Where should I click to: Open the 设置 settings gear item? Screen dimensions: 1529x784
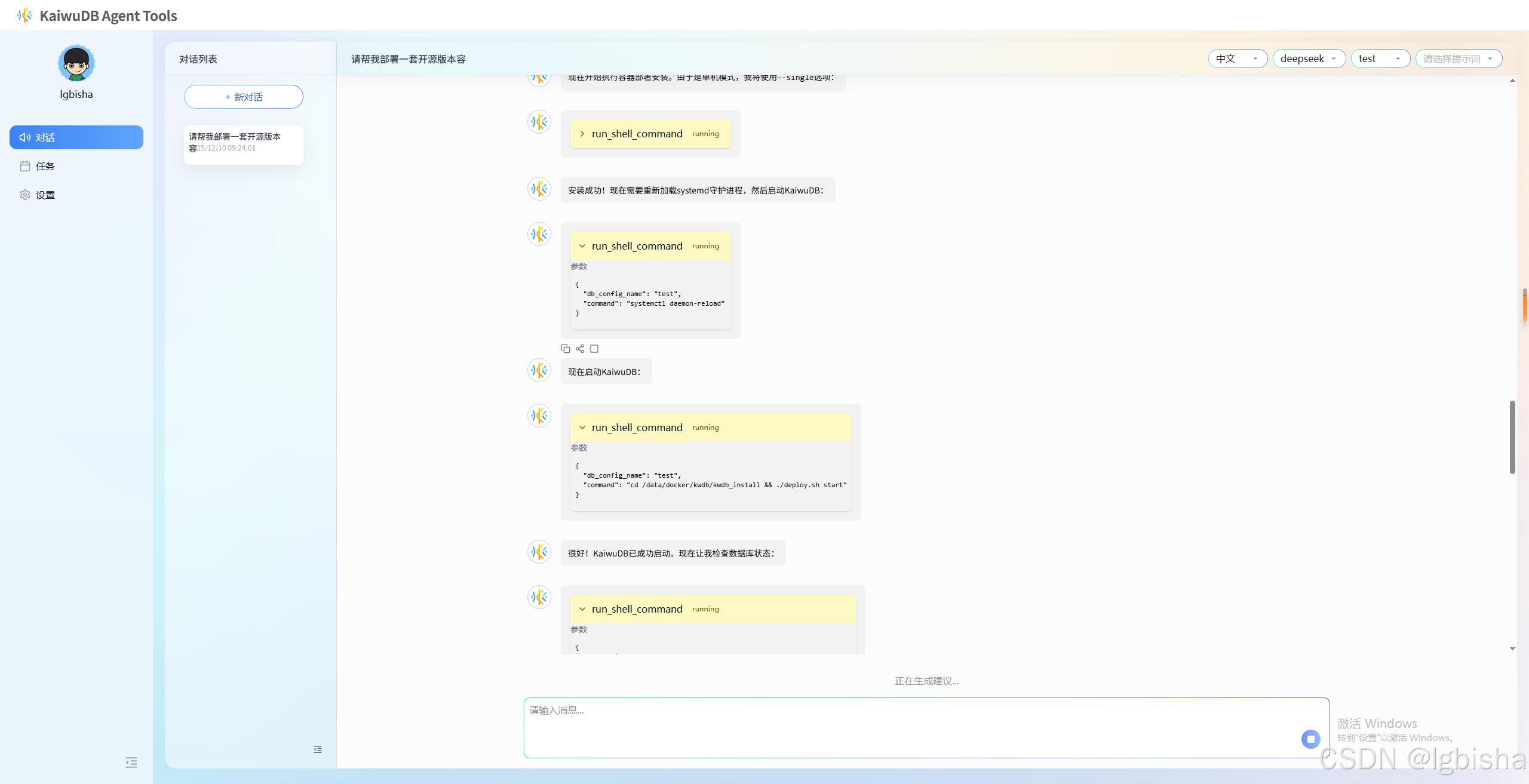pos(45,195)
